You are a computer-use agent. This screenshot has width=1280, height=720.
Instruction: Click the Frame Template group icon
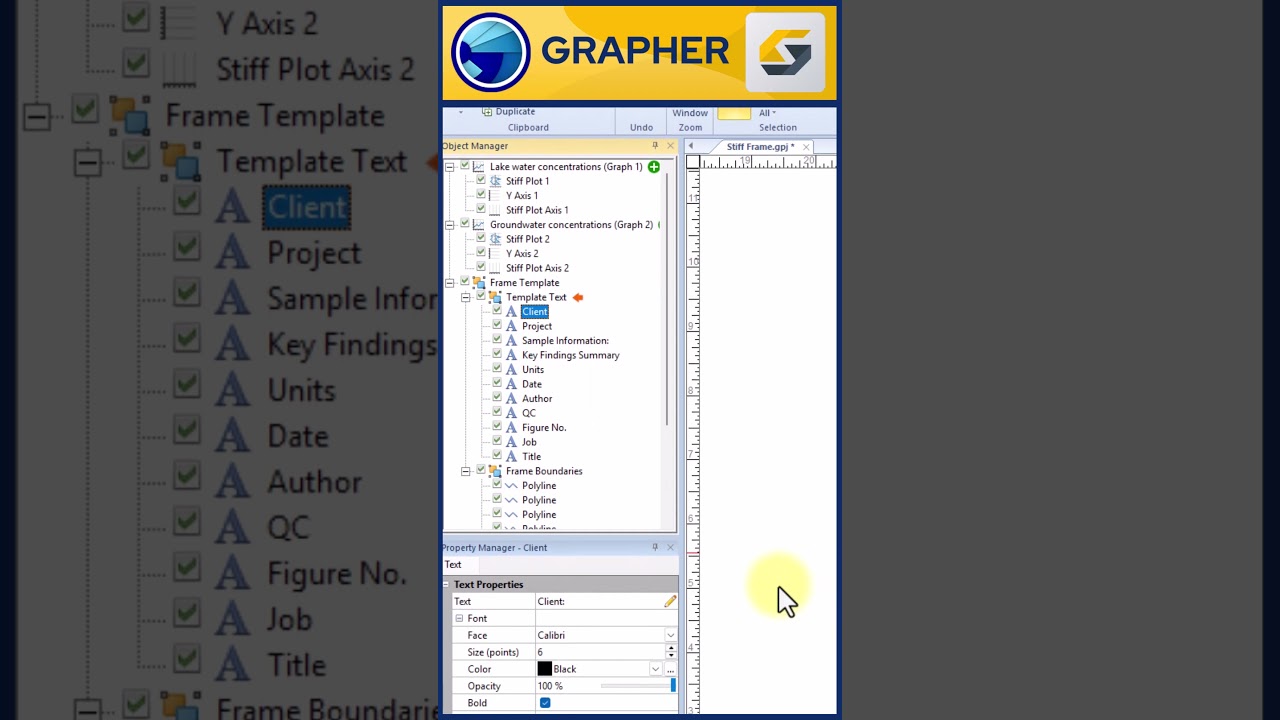tap(479, 283)
